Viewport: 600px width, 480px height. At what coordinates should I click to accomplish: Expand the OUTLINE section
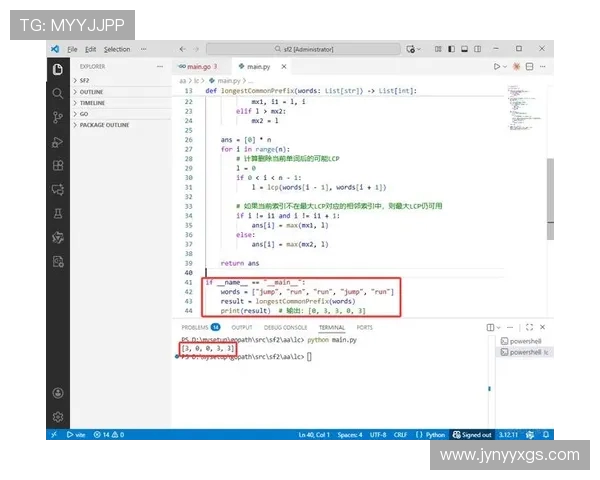coord(91,91)
